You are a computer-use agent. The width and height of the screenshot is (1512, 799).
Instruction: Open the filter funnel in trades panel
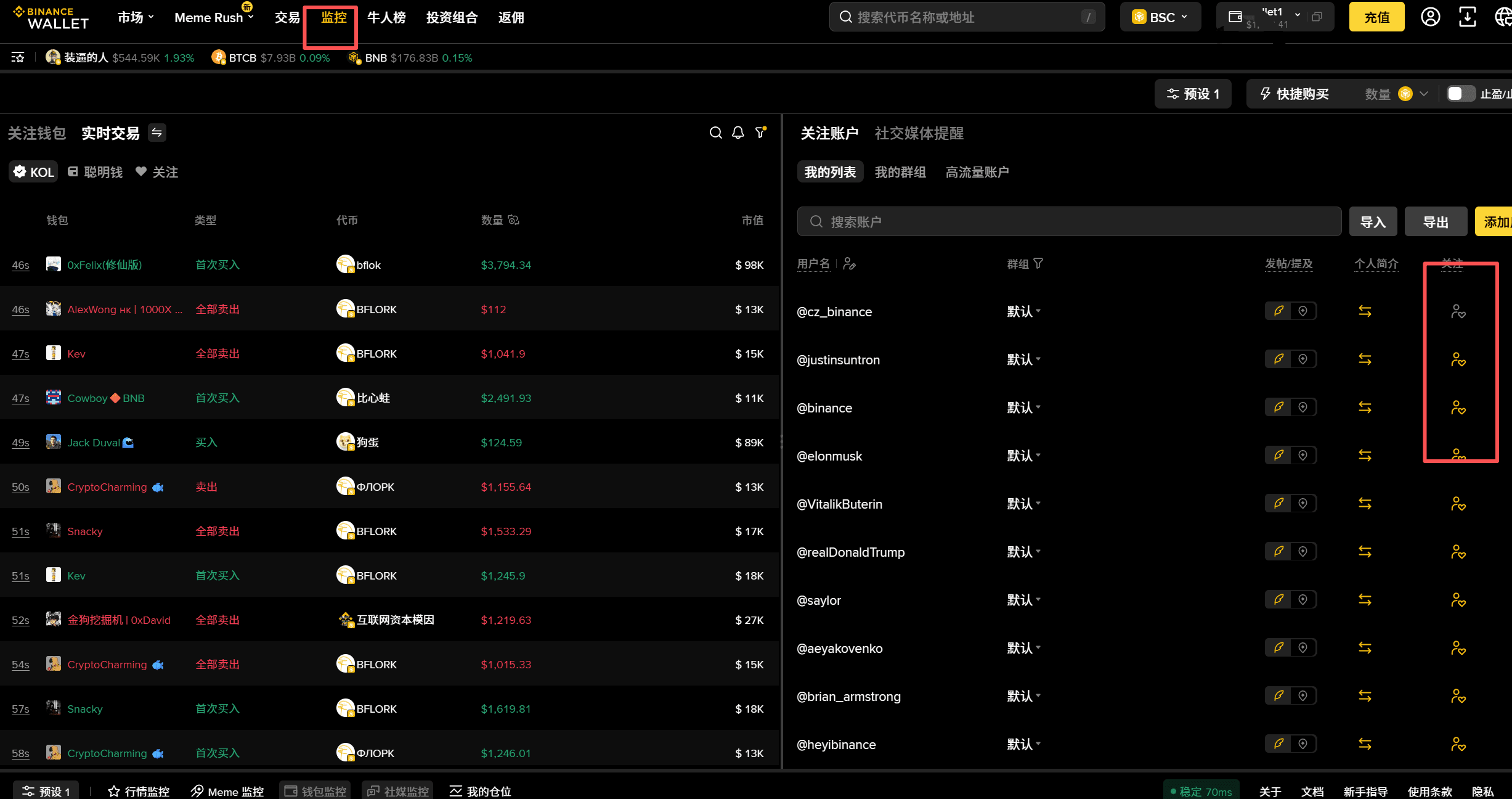tap(760, 133)
